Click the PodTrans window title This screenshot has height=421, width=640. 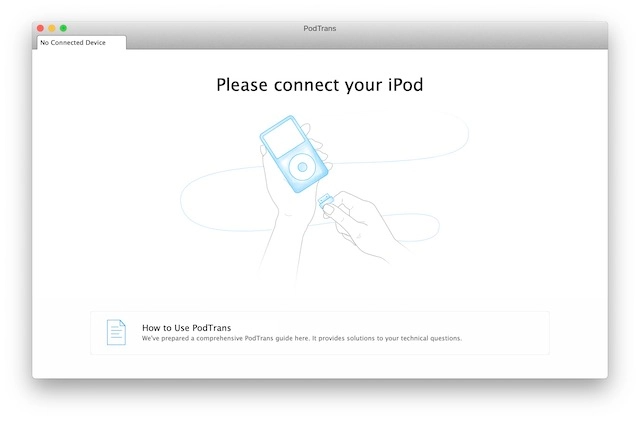click(320, 28)
